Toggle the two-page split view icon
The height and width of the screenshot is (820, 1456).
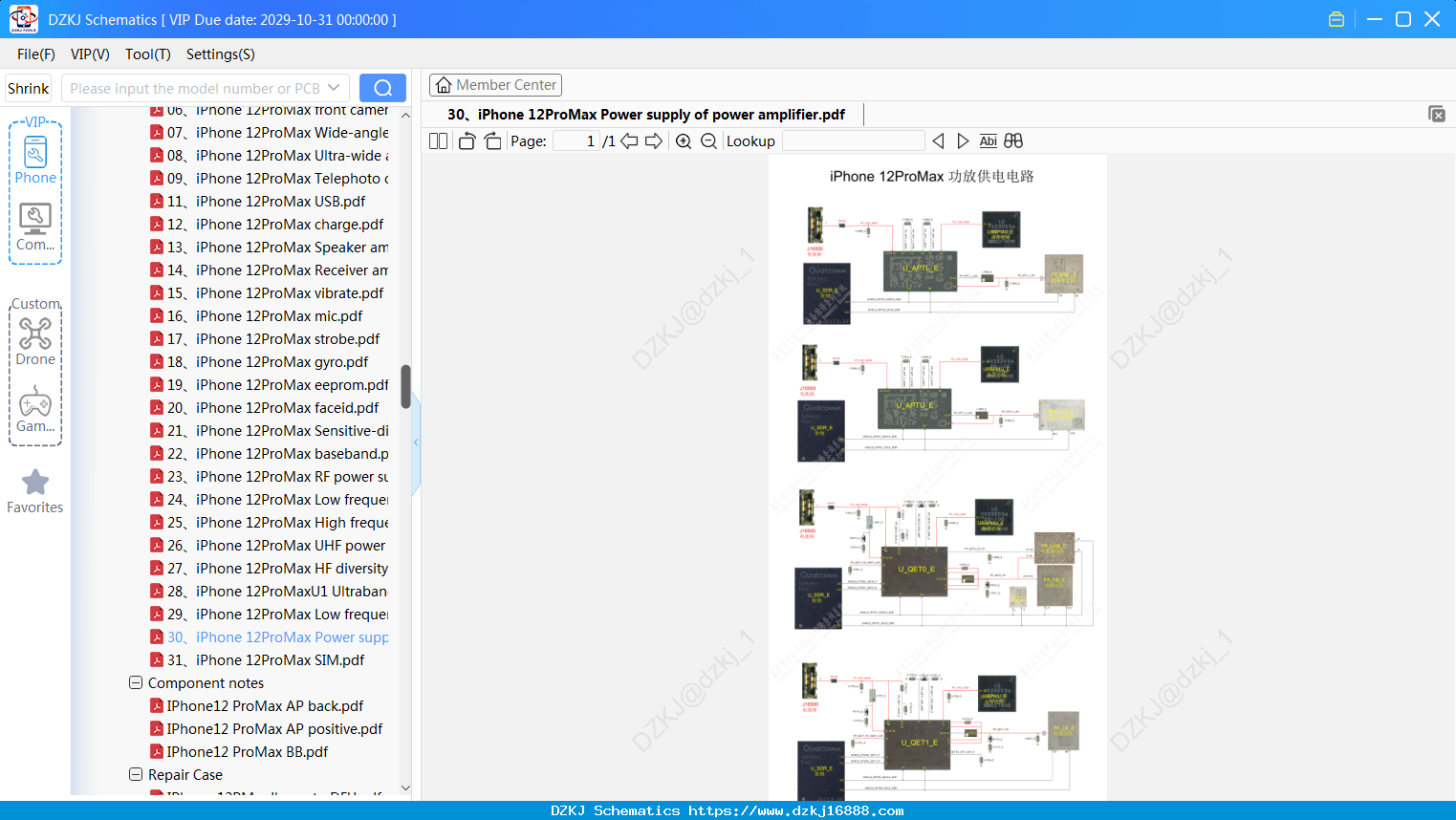(438, 141)
